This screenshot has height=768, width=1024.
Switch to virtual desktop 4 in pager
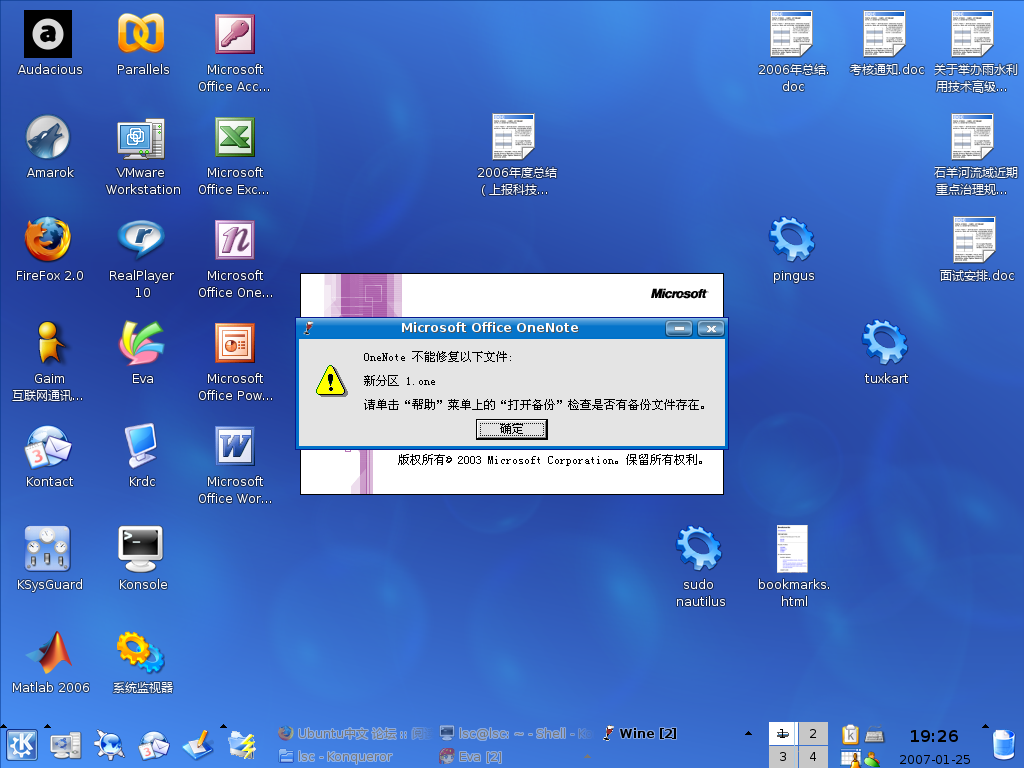(813, 756)
